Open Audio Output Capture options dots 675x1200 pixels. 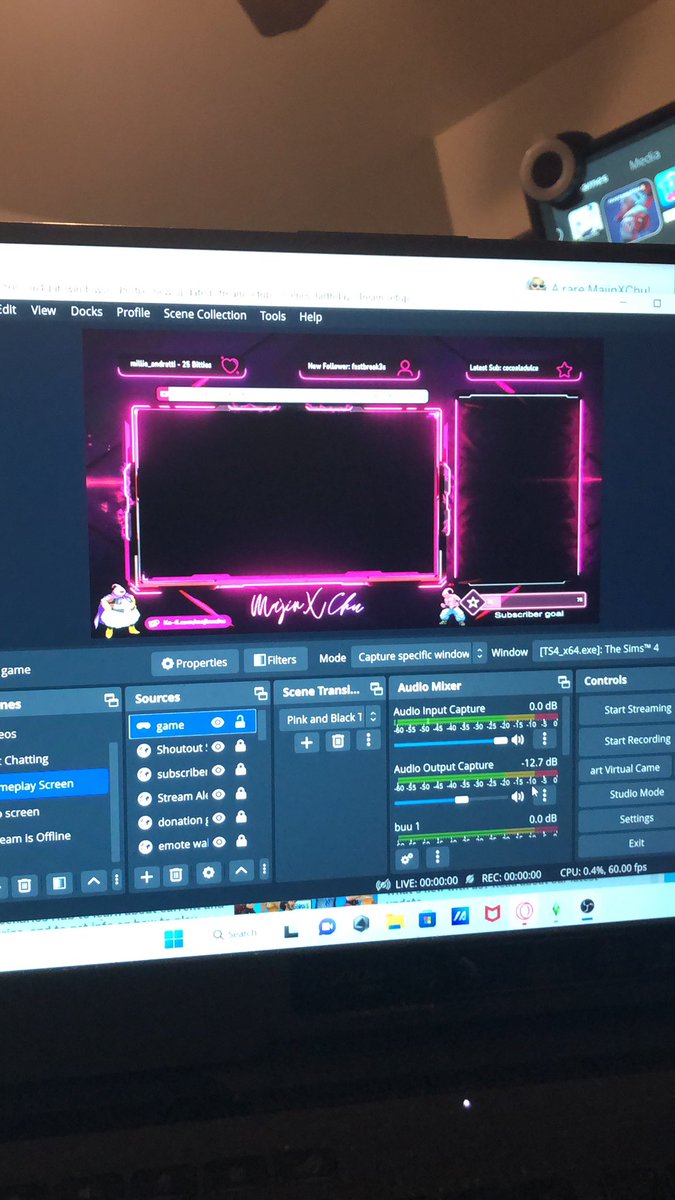[x=544, y=795]
